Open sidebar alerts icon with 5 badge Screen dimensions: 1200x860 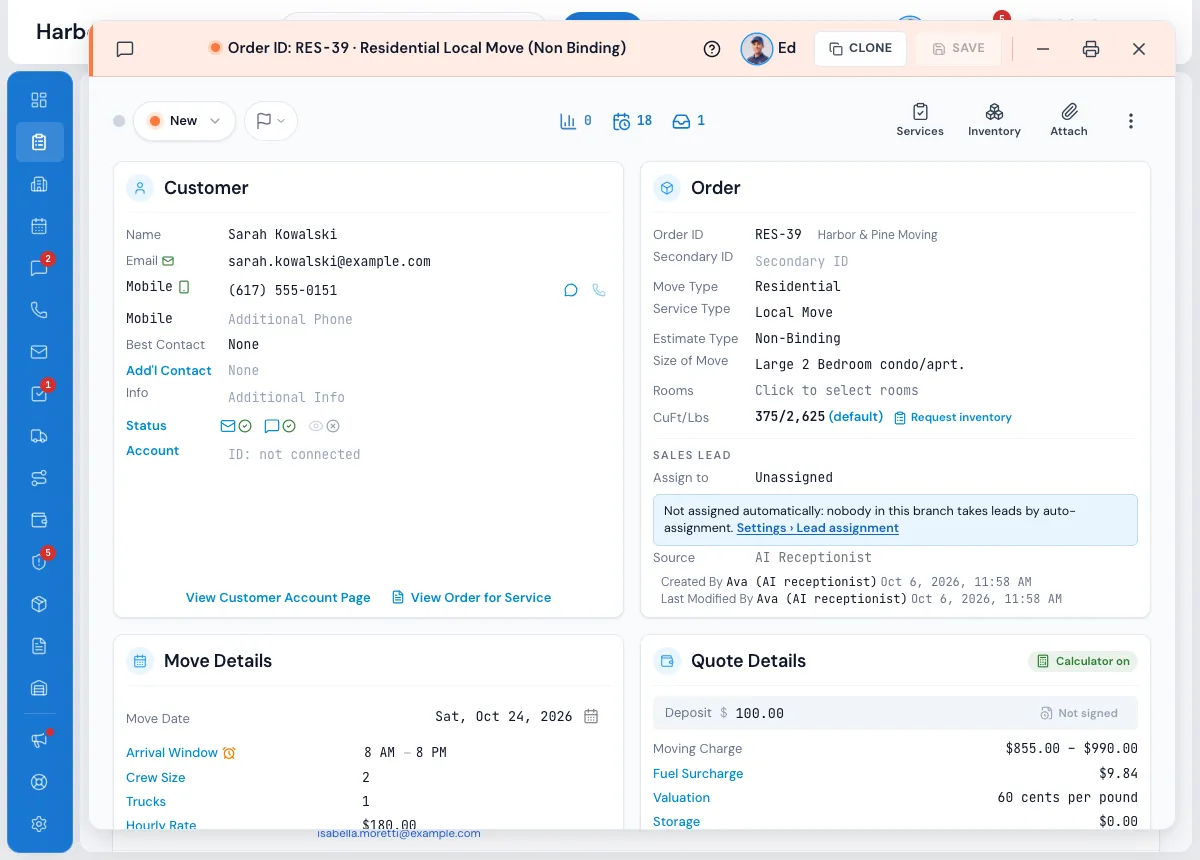[39, 562]
